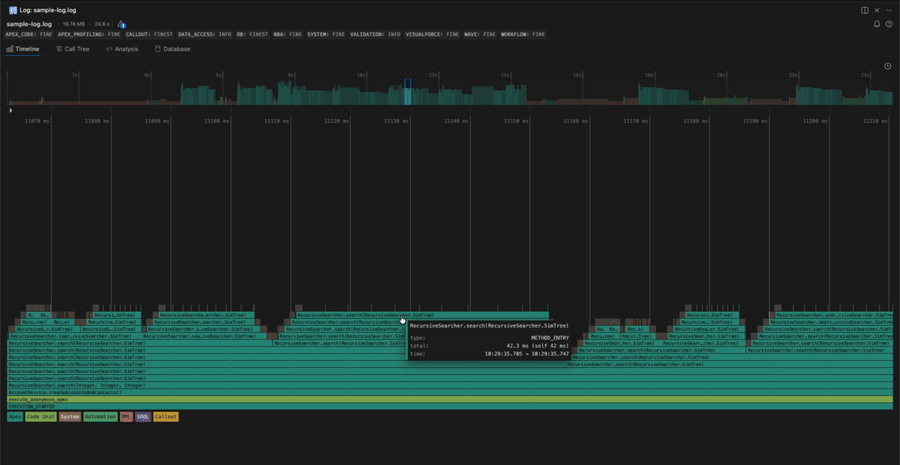The image size is (900, 465).
Task: Select the Callout legend swatch
Action: click(x=166, y=417)
